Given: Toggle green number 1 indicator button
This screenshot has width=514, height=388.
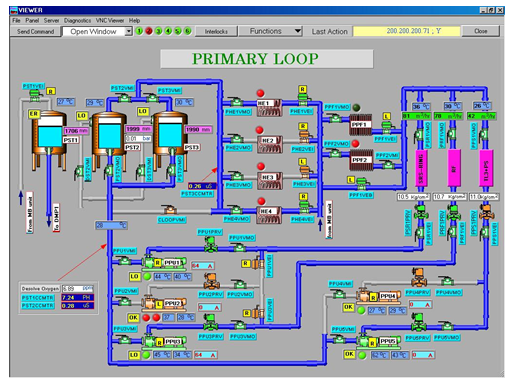Looking at the screenshot, I should pyautogui.click(x=139, y=31).
